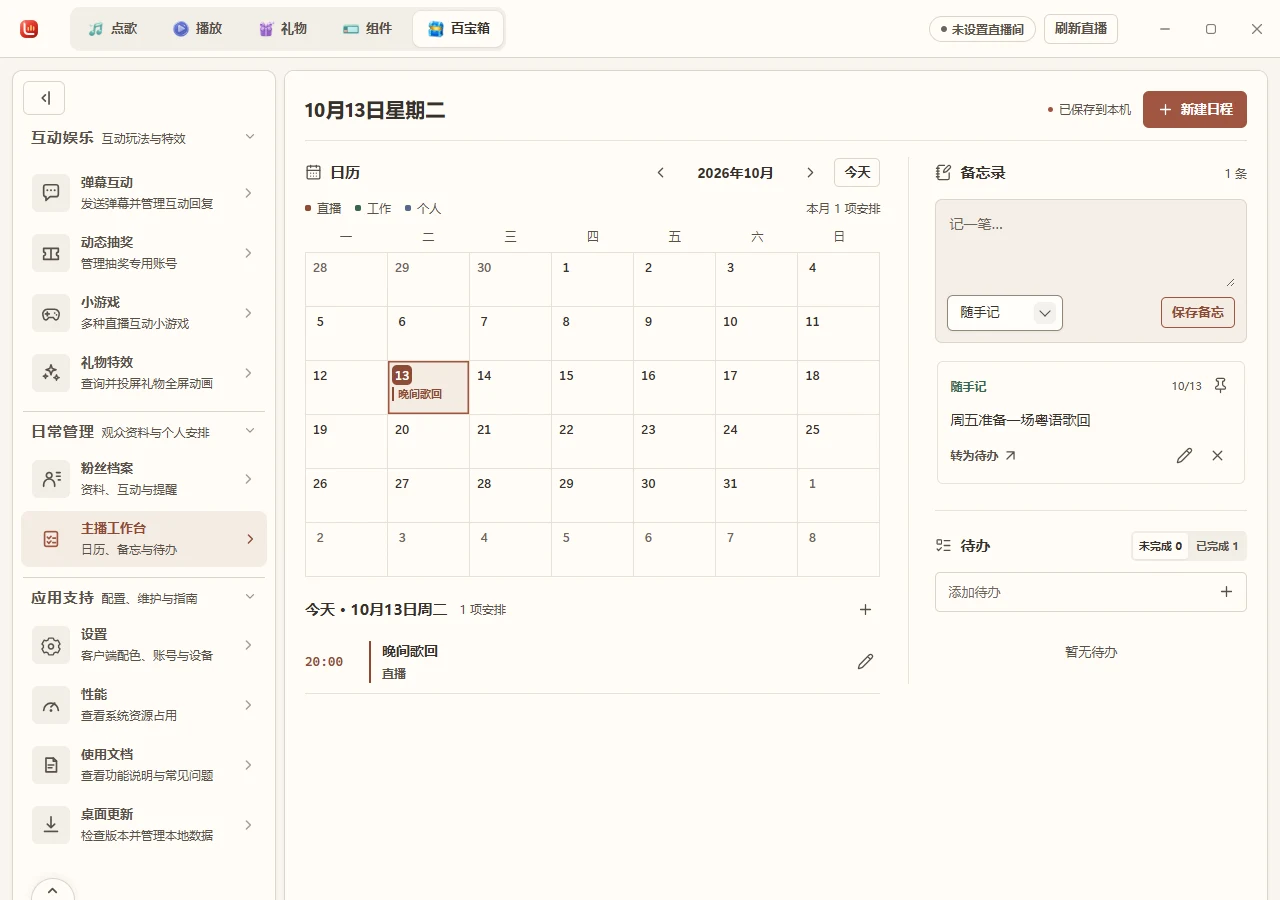The image size is (1280, 900).
Task: Switch to the 播放 tab
Action: 197,29
